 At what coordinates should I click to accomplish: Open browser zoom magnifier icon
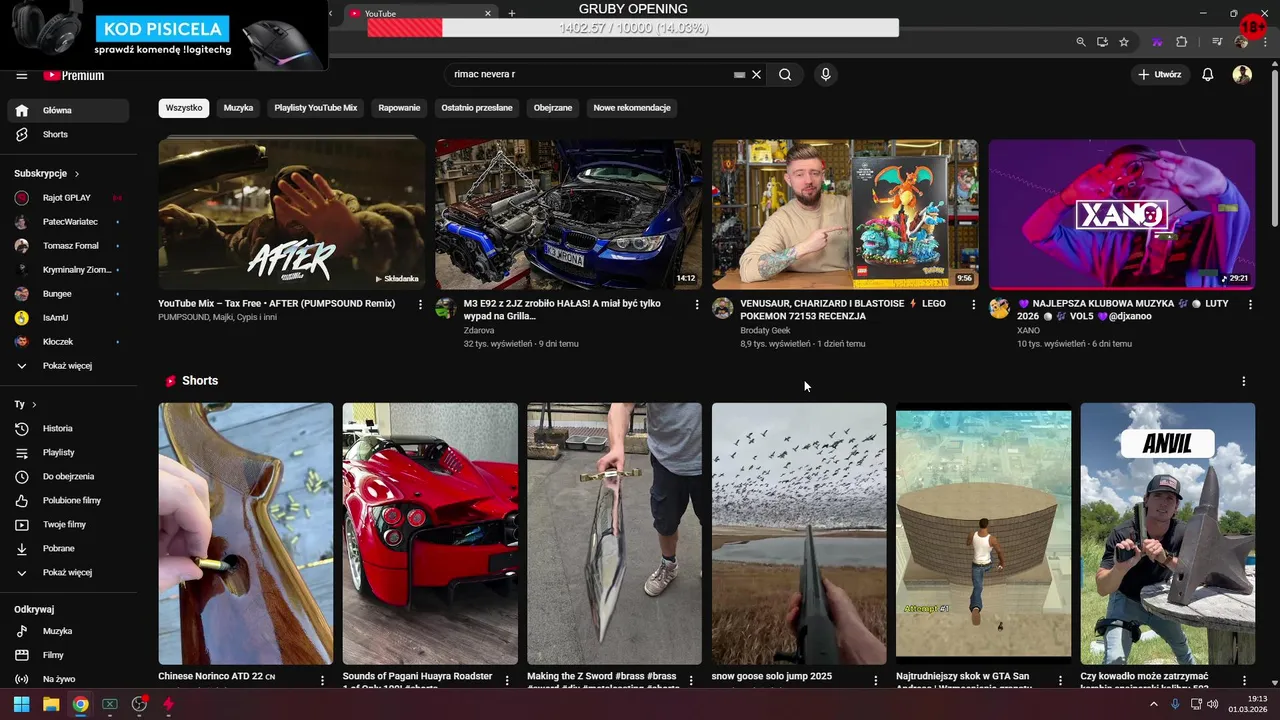click(x=1081, y=42)
